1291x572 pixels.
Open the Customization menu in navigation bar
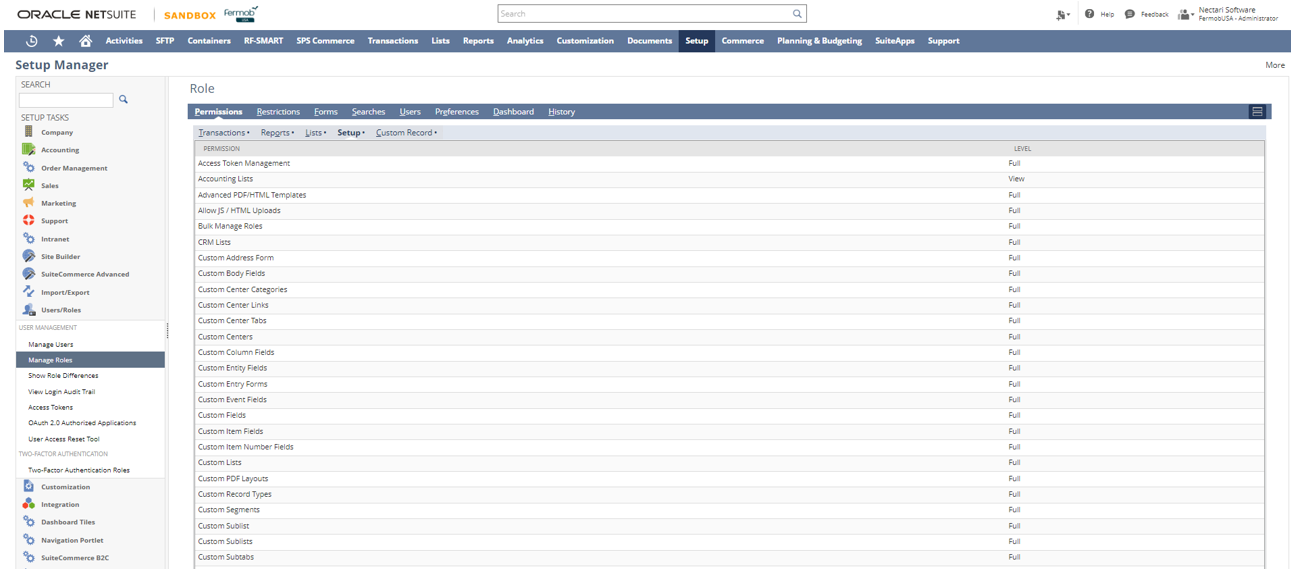pyautogui.click(x=585, y=41)
